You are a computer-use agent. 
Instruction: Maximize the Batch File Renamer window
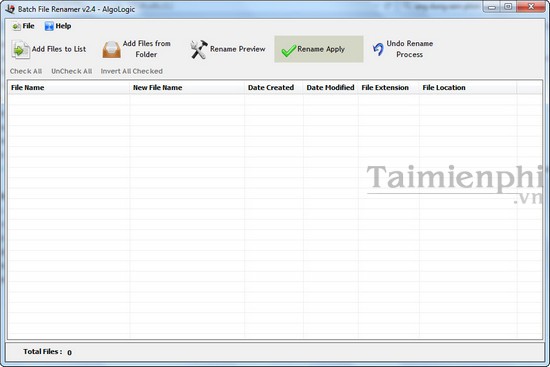[508, 7]
